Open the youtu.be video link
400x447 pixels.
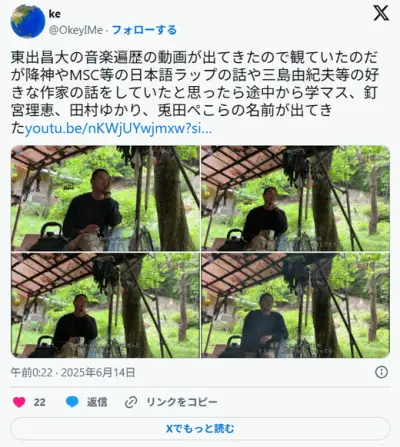coord(118,128)
